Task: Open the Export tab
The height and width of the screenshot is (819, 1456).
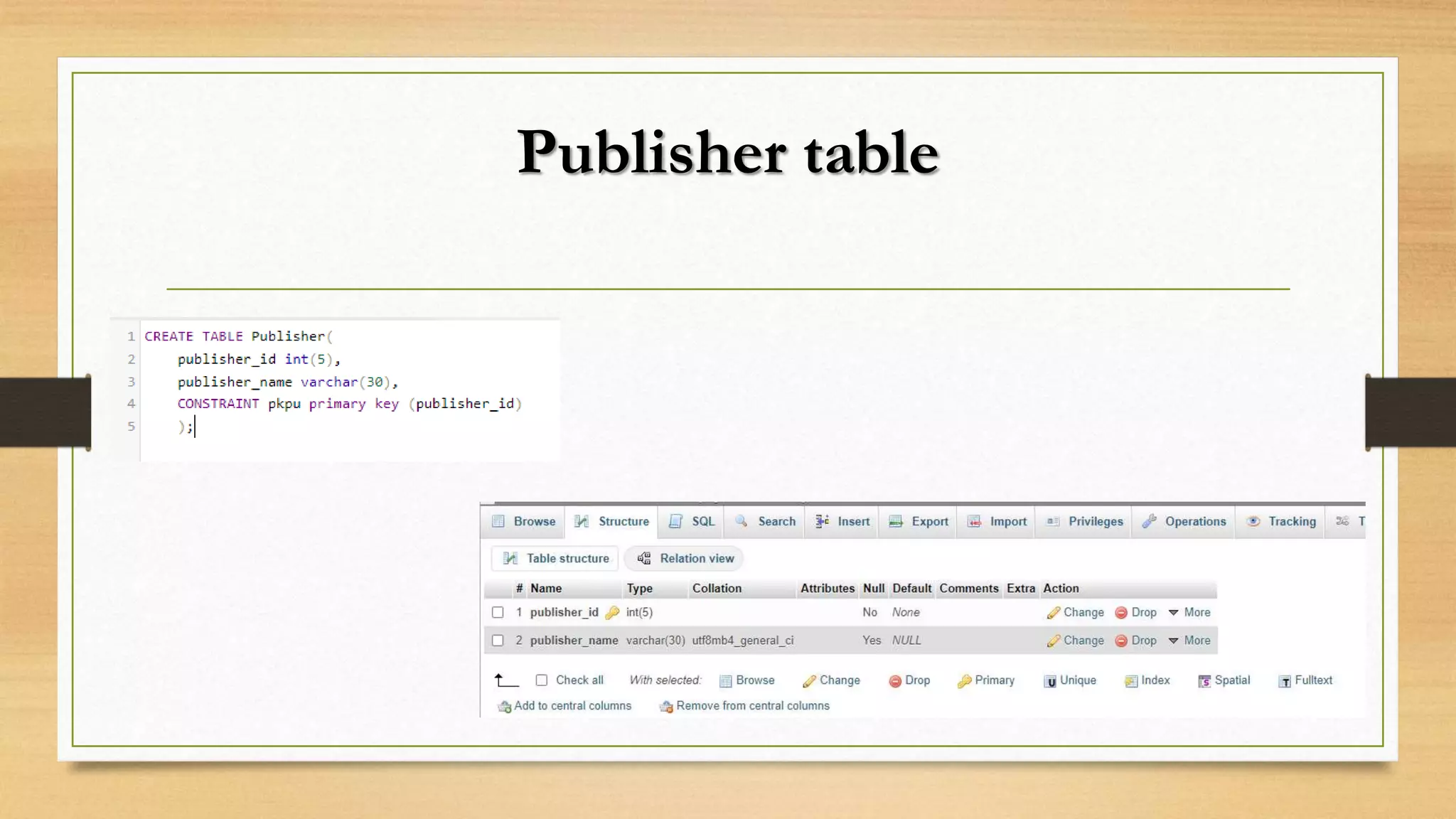Action: [x=919, y=521]
